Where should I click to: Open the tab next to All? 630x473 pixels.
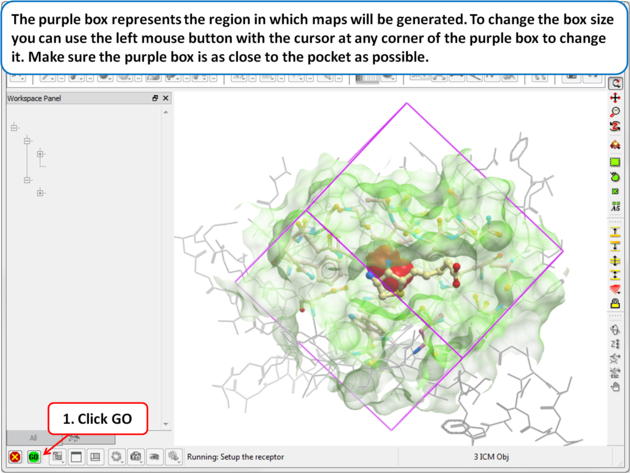click(74, 438)
